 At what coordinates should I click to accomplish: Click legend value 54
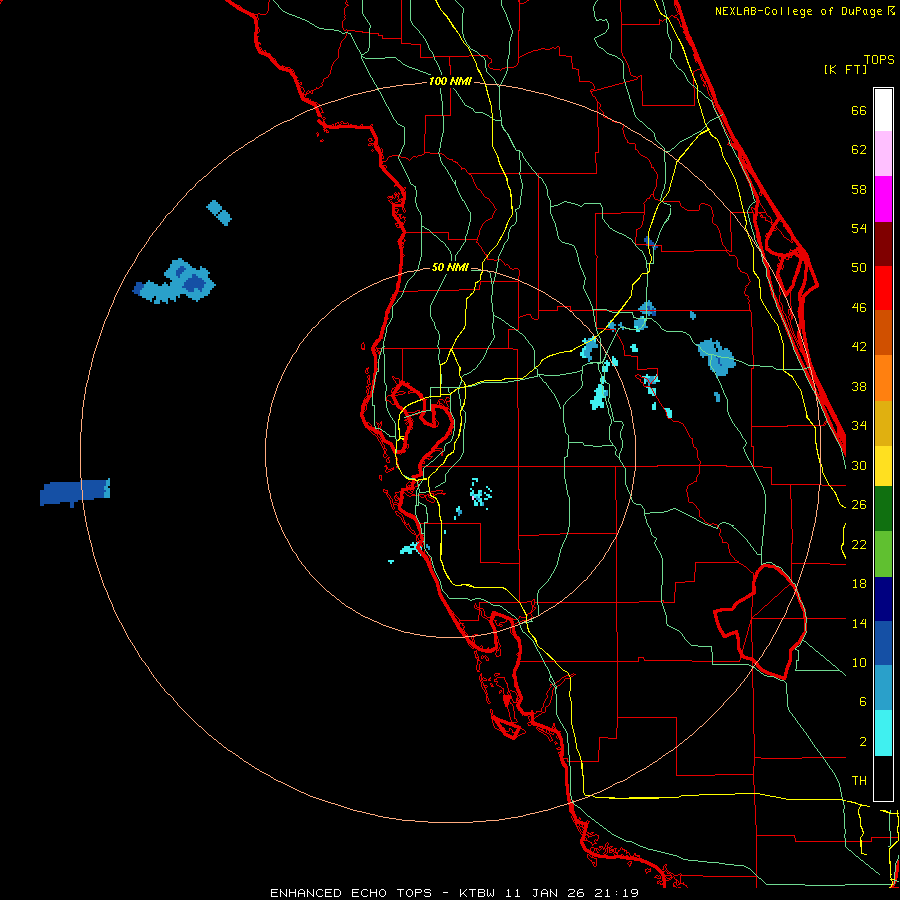point(859,228)
